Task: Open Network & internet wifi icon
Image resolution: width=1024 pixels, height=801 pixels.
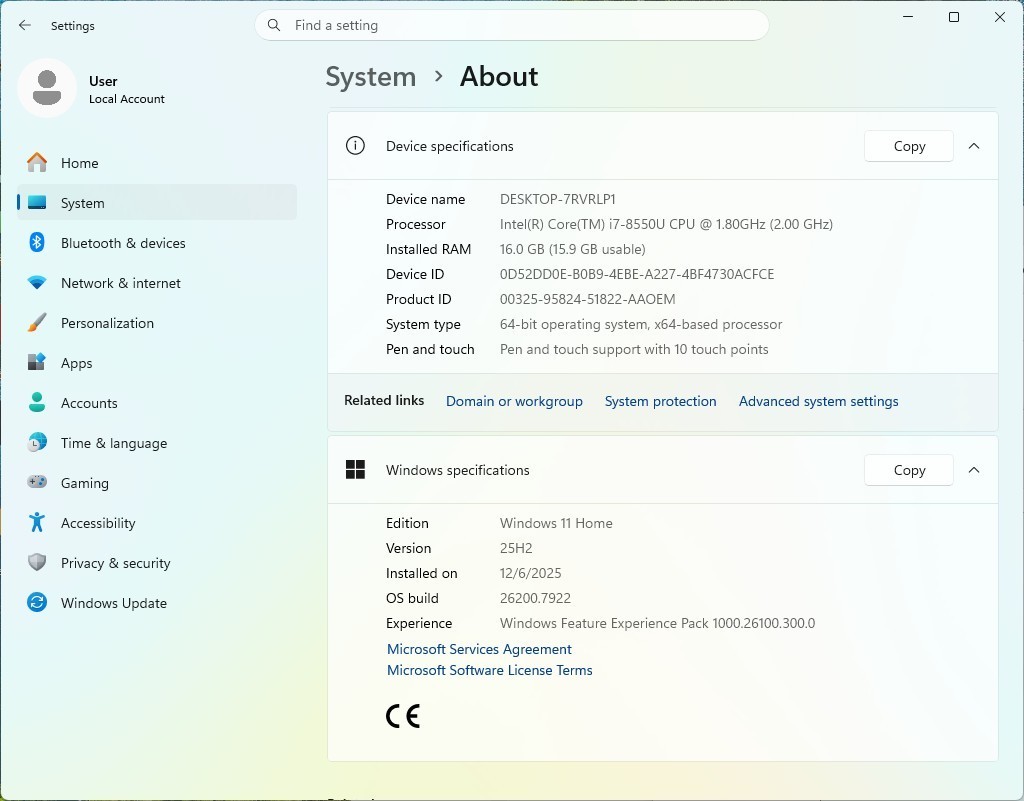Action: 37,283
